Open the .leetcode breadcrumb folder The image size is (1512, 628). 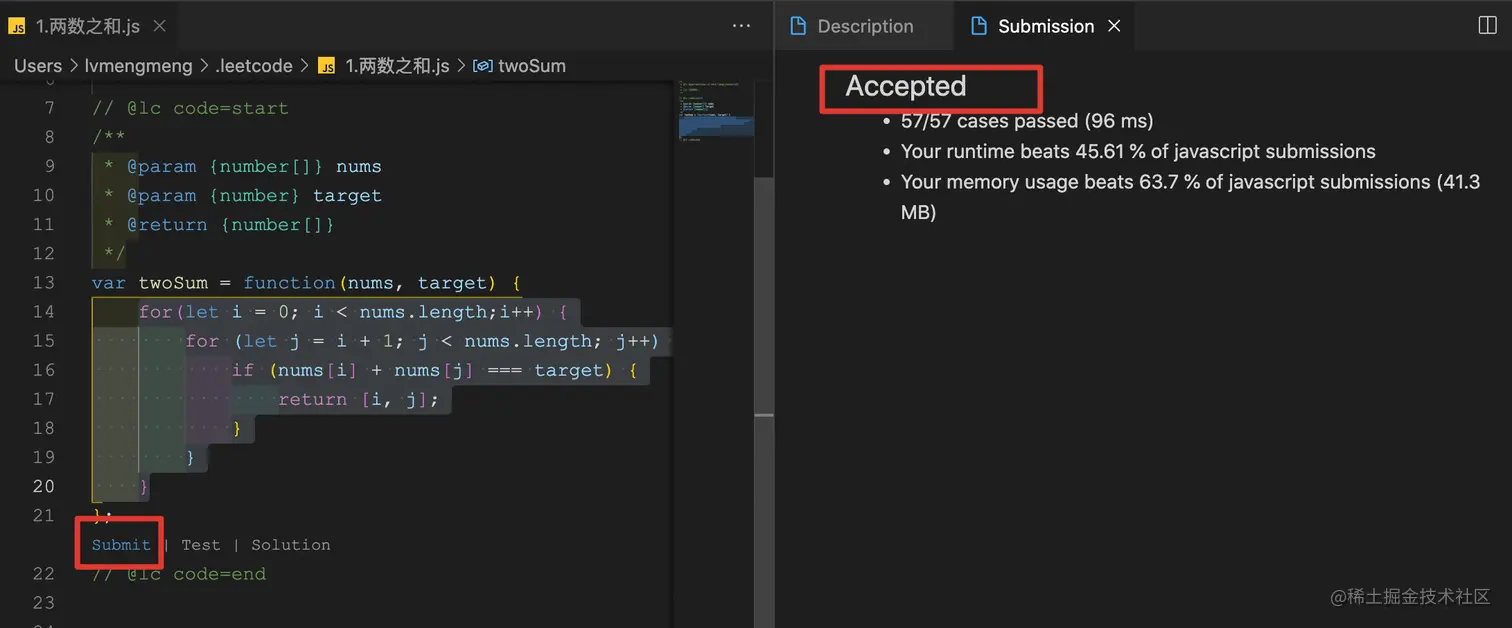(254, 66)
